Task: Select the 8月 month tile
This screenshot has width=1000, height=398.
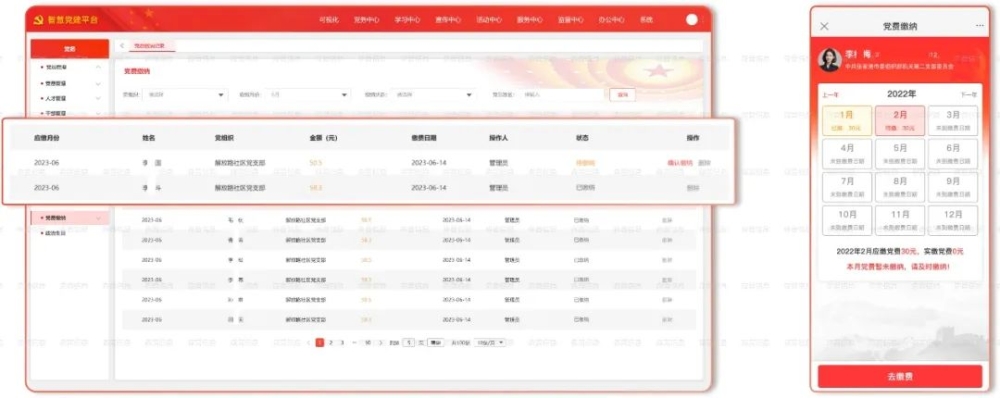Action: click(x=899, y=187)
